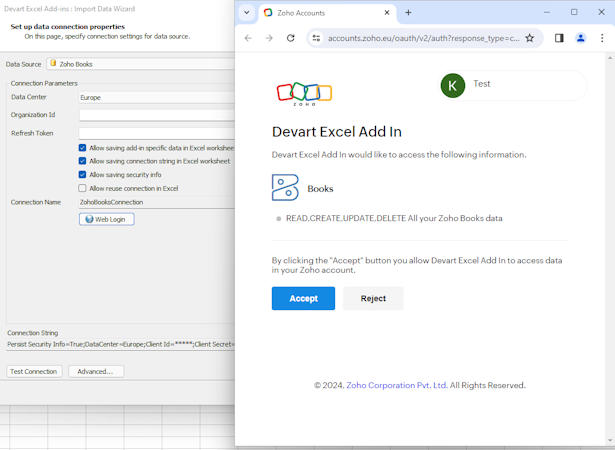The width and height of the screenshot is (615, 450).
Task: Maximize the browser window
Action: [574, 13]
